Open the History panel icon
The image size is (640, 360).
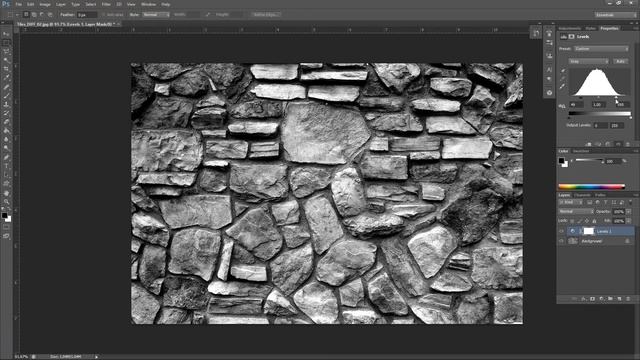[x=536, y=33]
